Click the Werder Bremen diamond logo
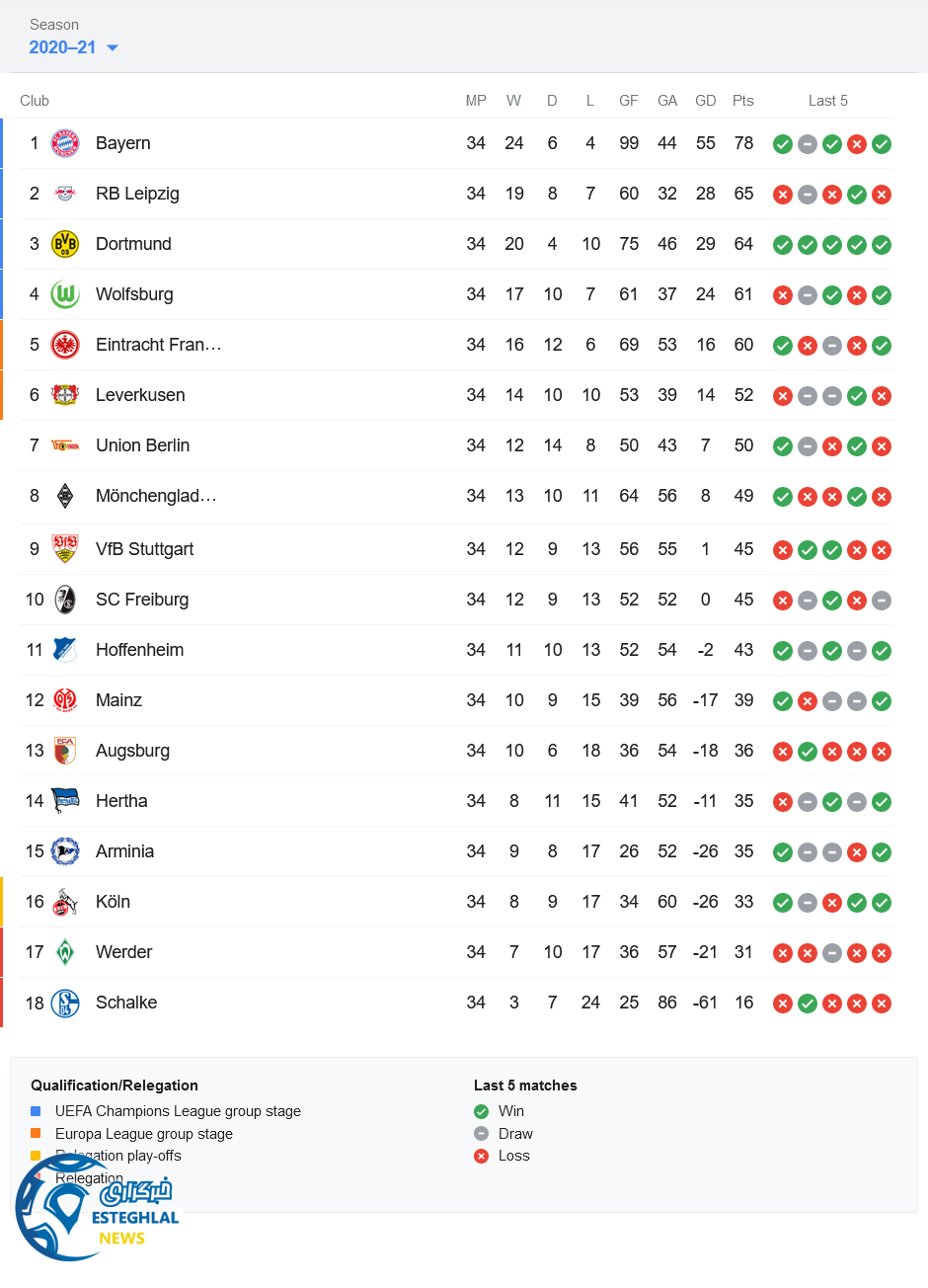 (65, 952)
